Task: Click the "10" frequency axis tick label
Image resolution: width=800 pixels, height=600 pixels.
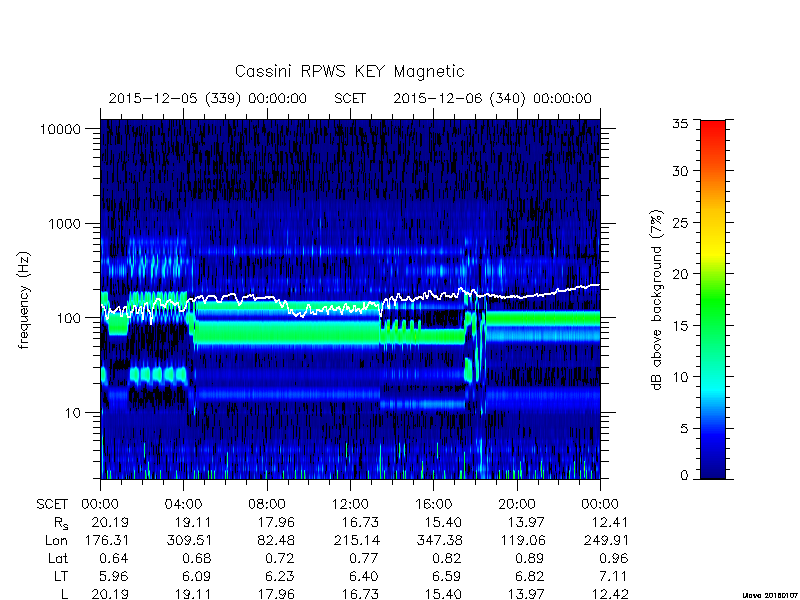Action: (72, 412)
